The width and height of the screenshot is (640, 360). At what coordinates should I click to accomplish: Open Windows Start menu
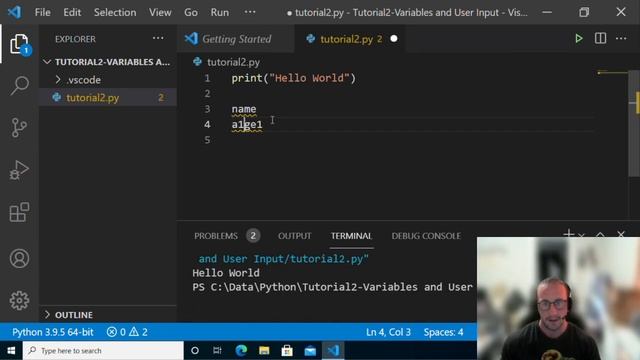tap(11, 351)
